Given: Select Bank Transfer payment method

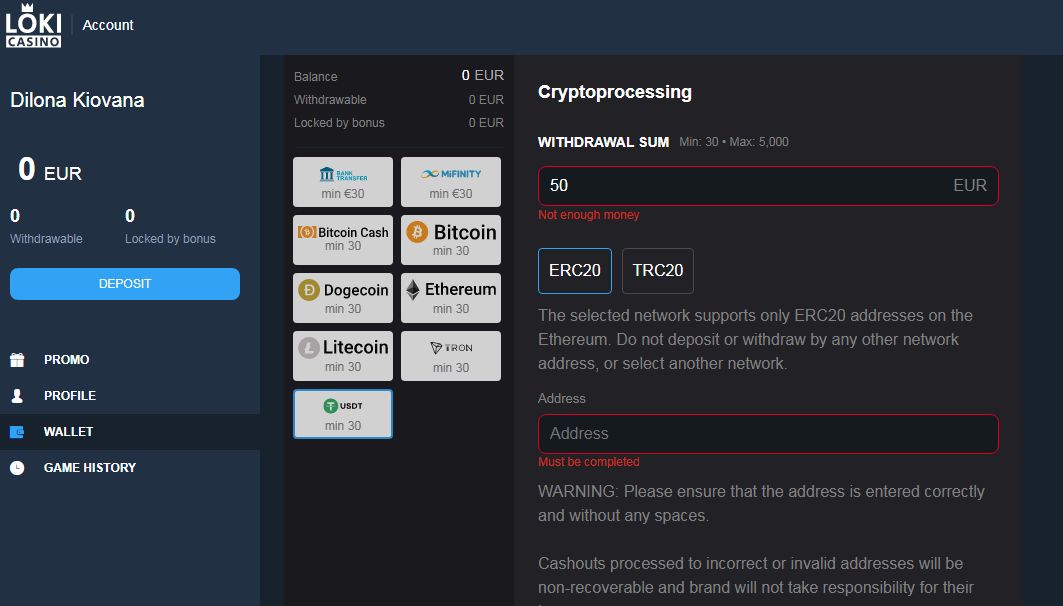Looking at the screenshot, I should [x=342, y=182].
